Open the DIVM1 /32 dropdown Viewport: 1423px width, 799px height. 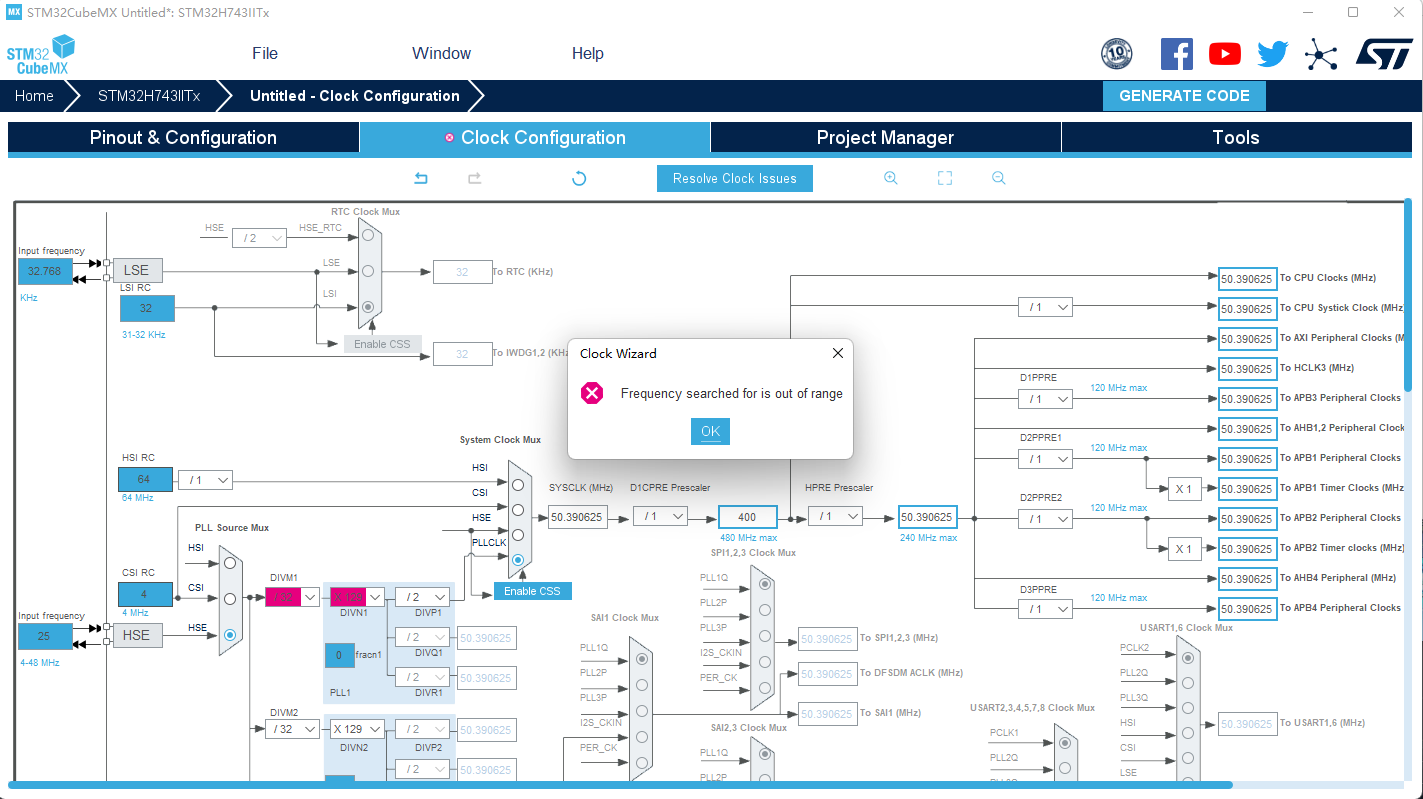pos(293,597)
